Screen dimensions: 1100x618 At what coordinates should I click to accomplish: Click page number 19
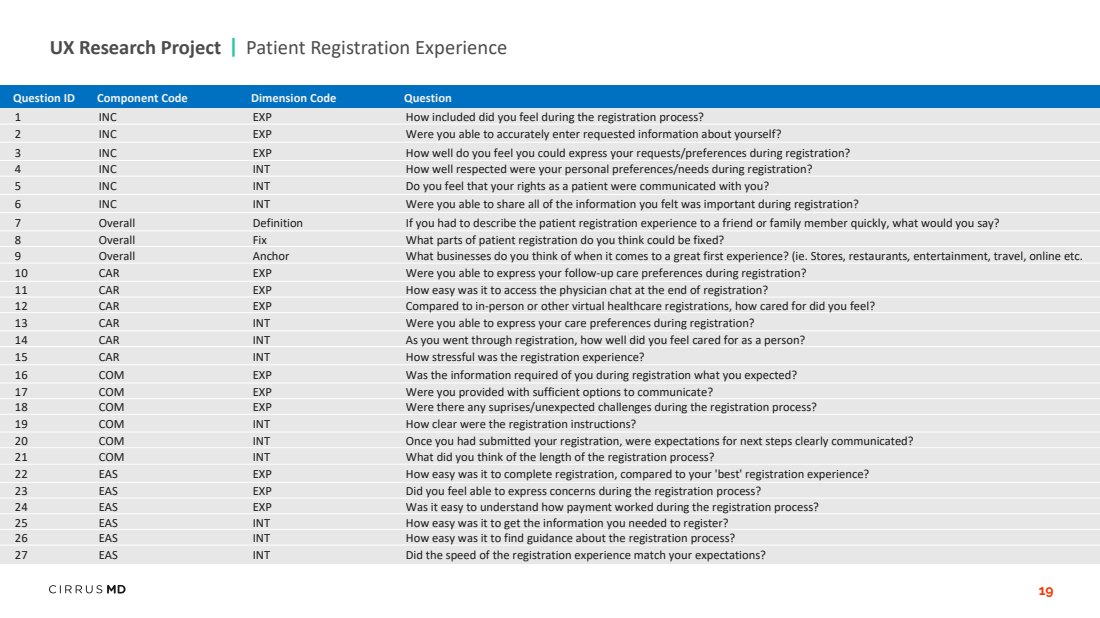click(x=1045, y=591)
